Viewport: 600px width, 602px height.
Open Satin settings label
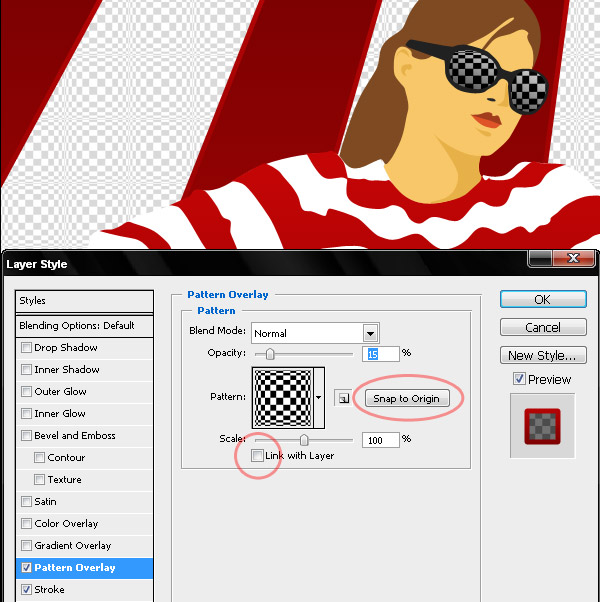tap(45, 501)
